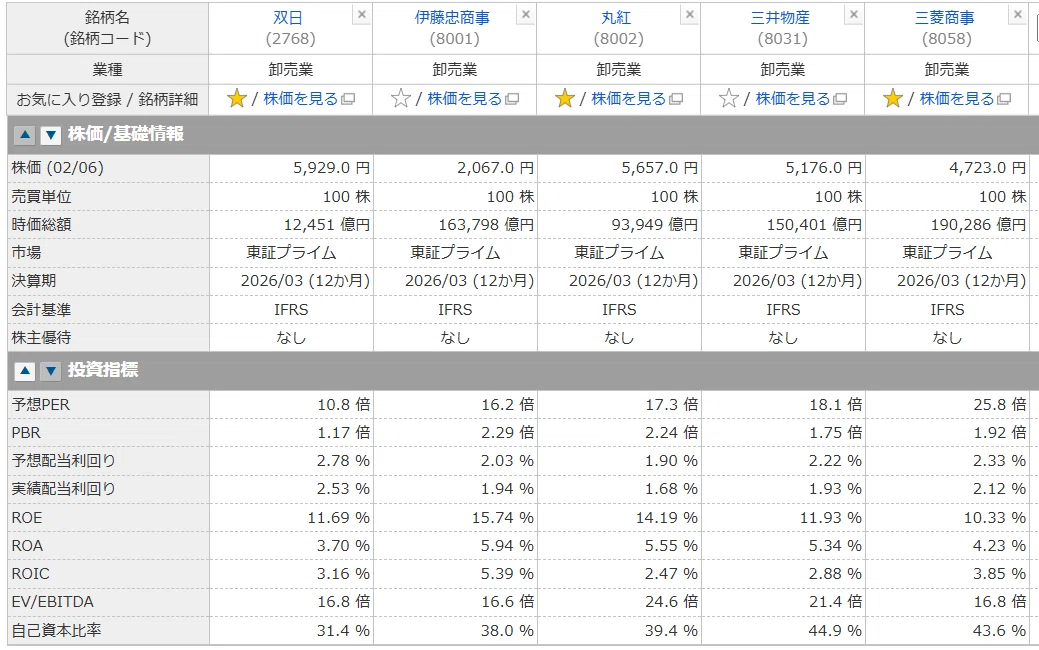This screenshot has height=650, width=1039.
Task: Click up arrow in 投資指標 header
Action: click(25, 371)
